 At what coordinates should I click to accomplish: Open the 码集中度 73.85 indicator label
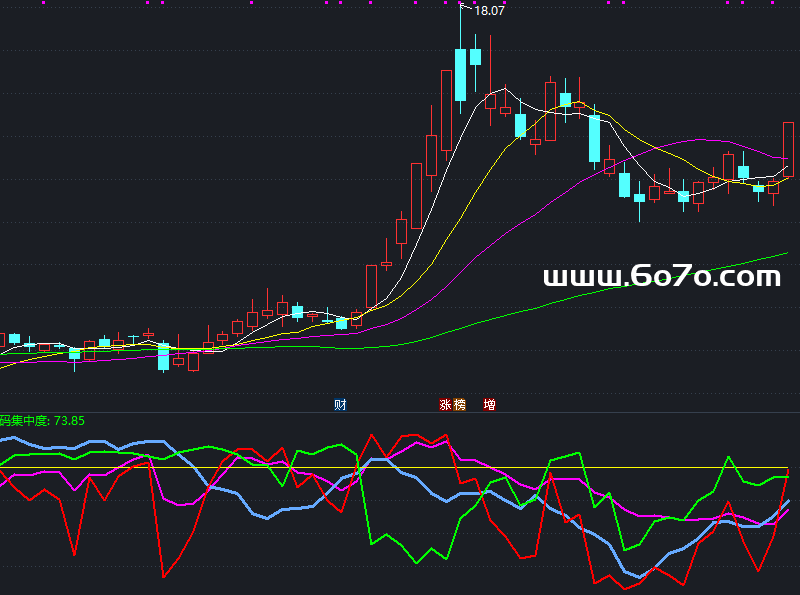click(42, 421)
